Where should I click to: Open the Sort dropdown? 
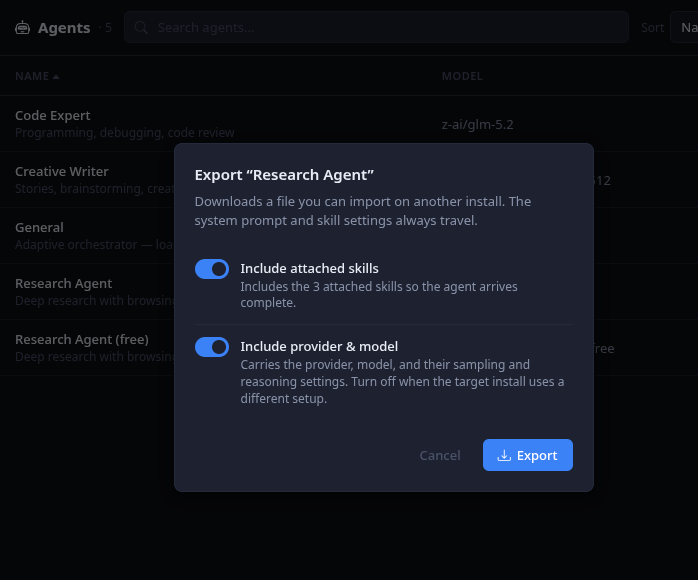tap(685, 28)
